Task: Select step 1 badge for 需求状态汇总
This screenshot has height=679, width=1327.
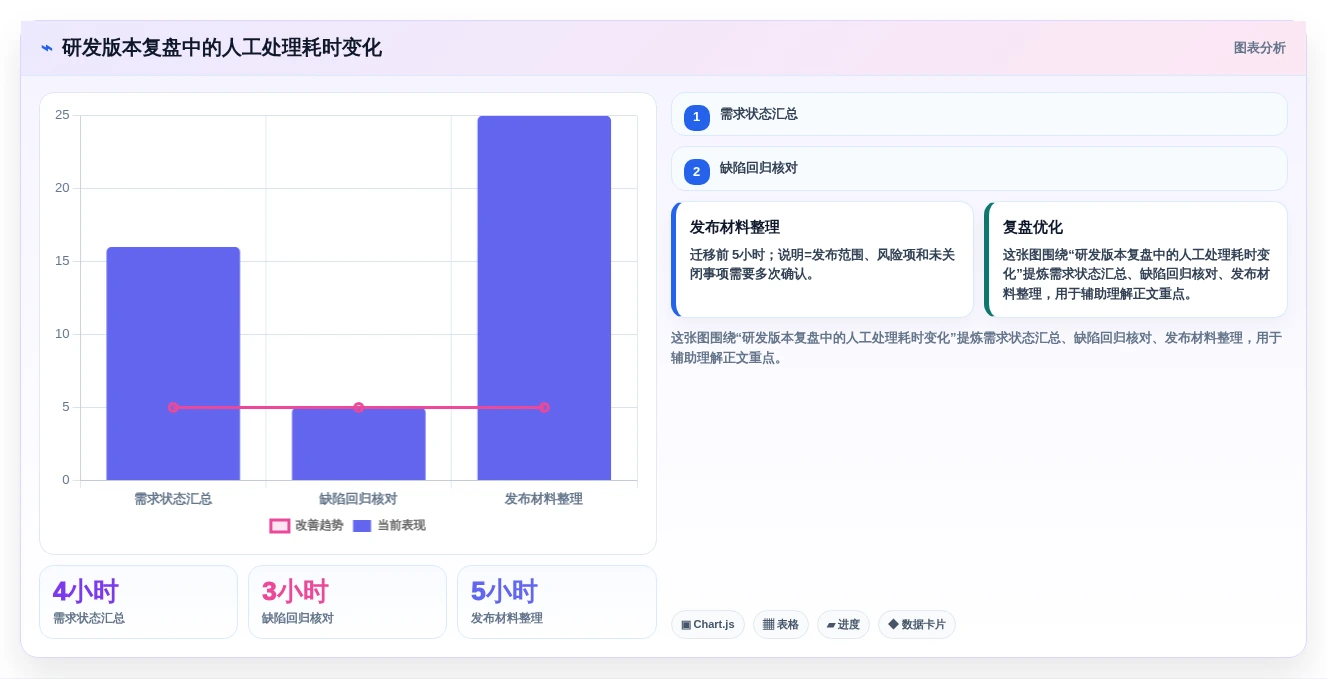Action: [697, 117]
